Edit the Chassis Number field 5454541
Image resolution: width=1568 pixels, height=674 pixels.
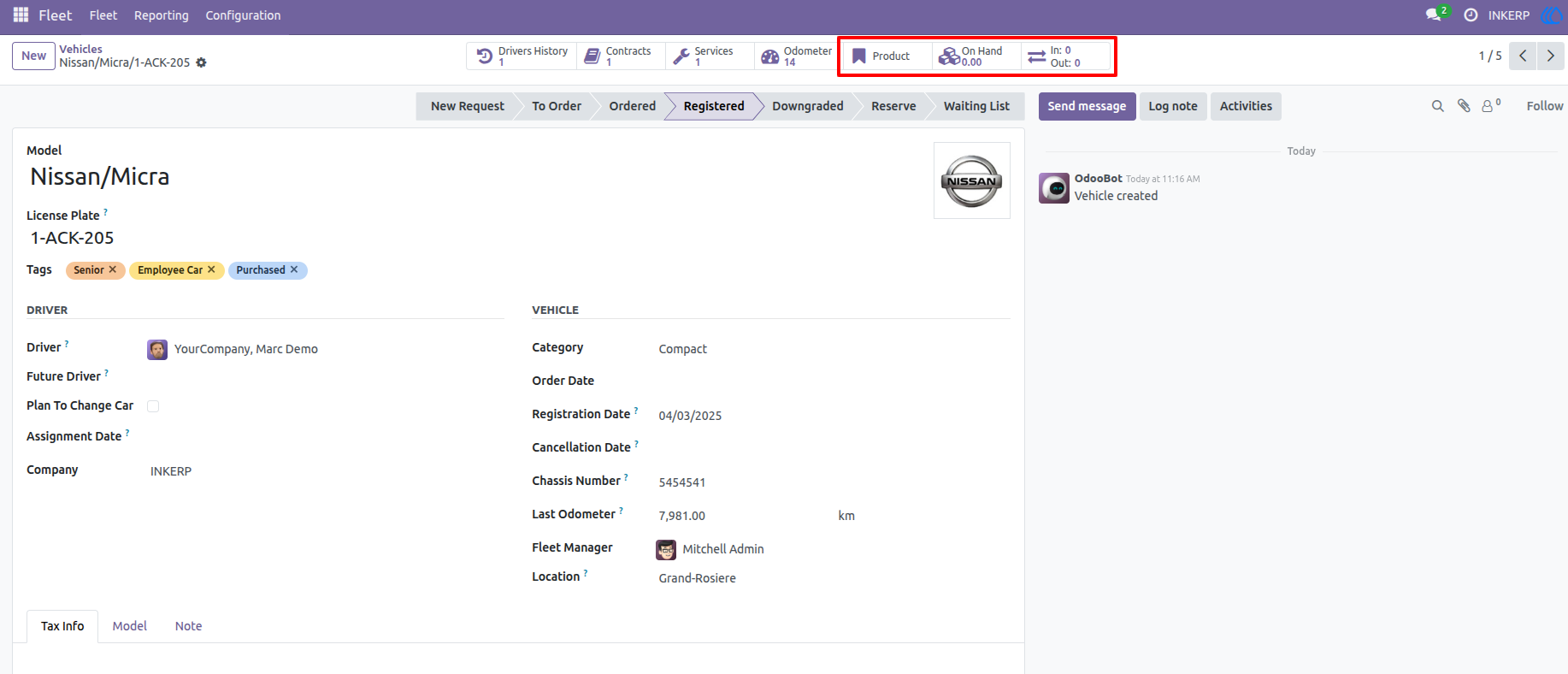pyautogui.click(x=834, y=482)
